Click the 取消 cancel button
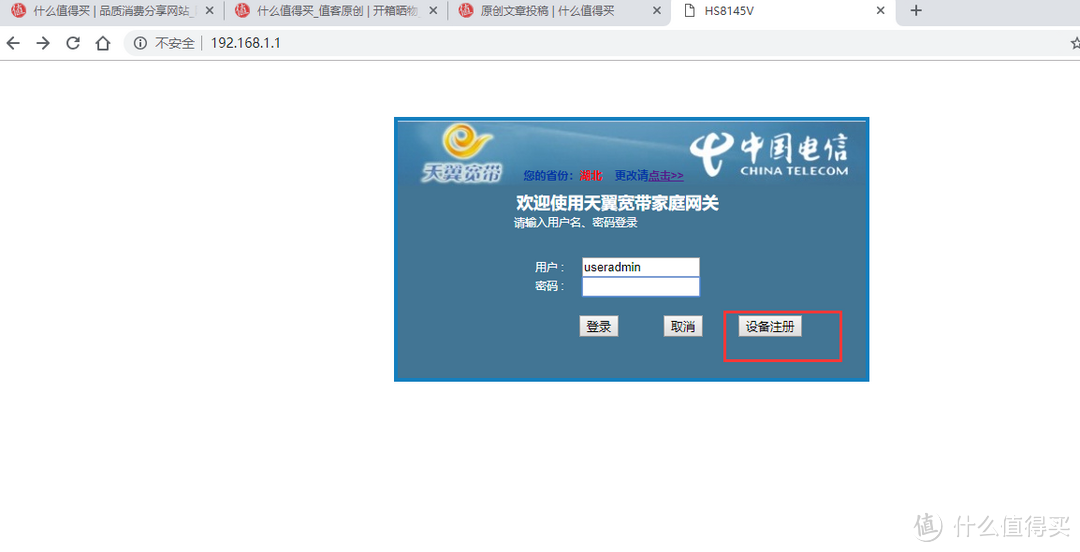Viewport: 1080px width, 552px height. [x=683, y=327]
